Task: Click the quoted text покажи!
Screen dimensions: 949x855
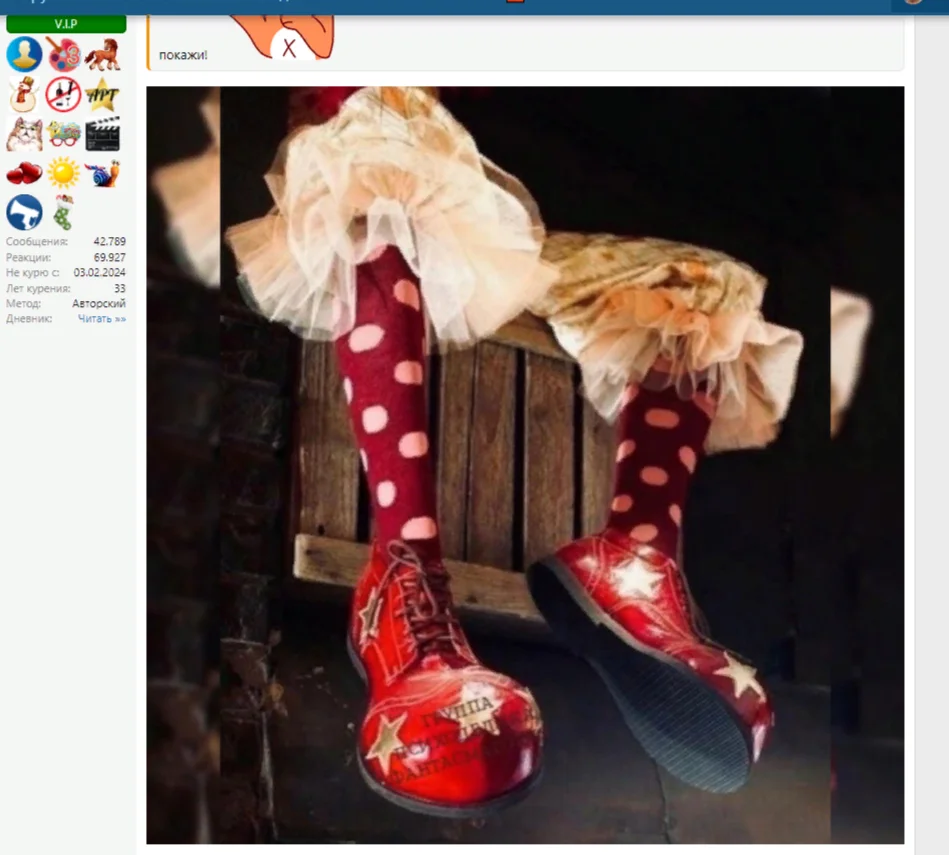Action: pos(183,55)
